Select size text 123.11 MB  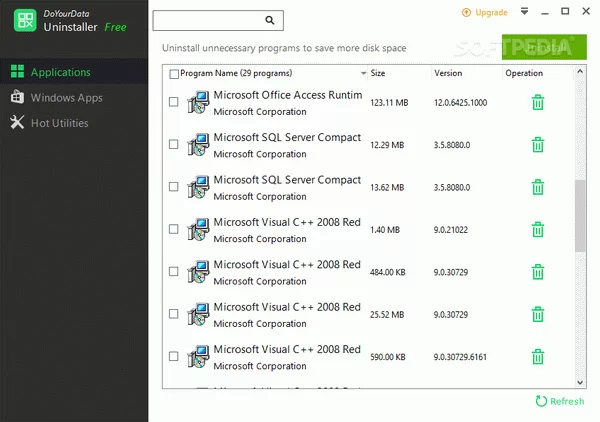[x=389, y=103]
